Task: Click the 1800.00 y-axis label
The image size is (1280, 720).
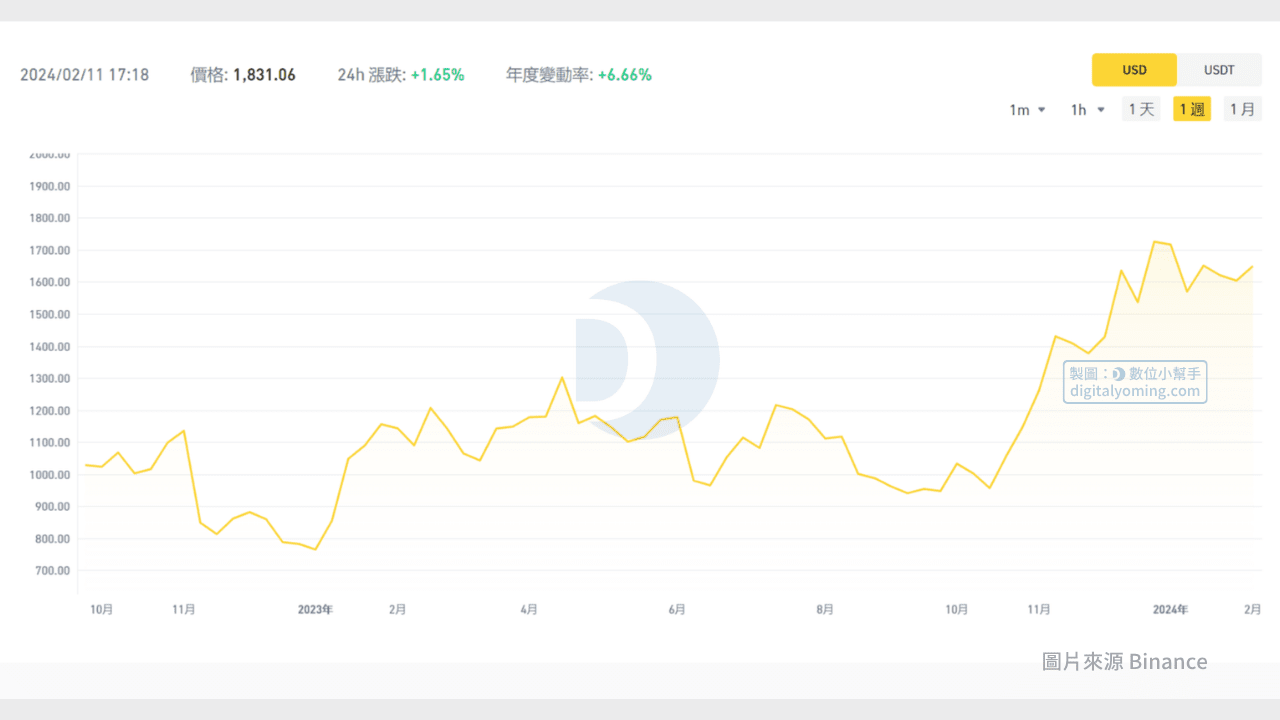Action: click(x=49, y=218)
